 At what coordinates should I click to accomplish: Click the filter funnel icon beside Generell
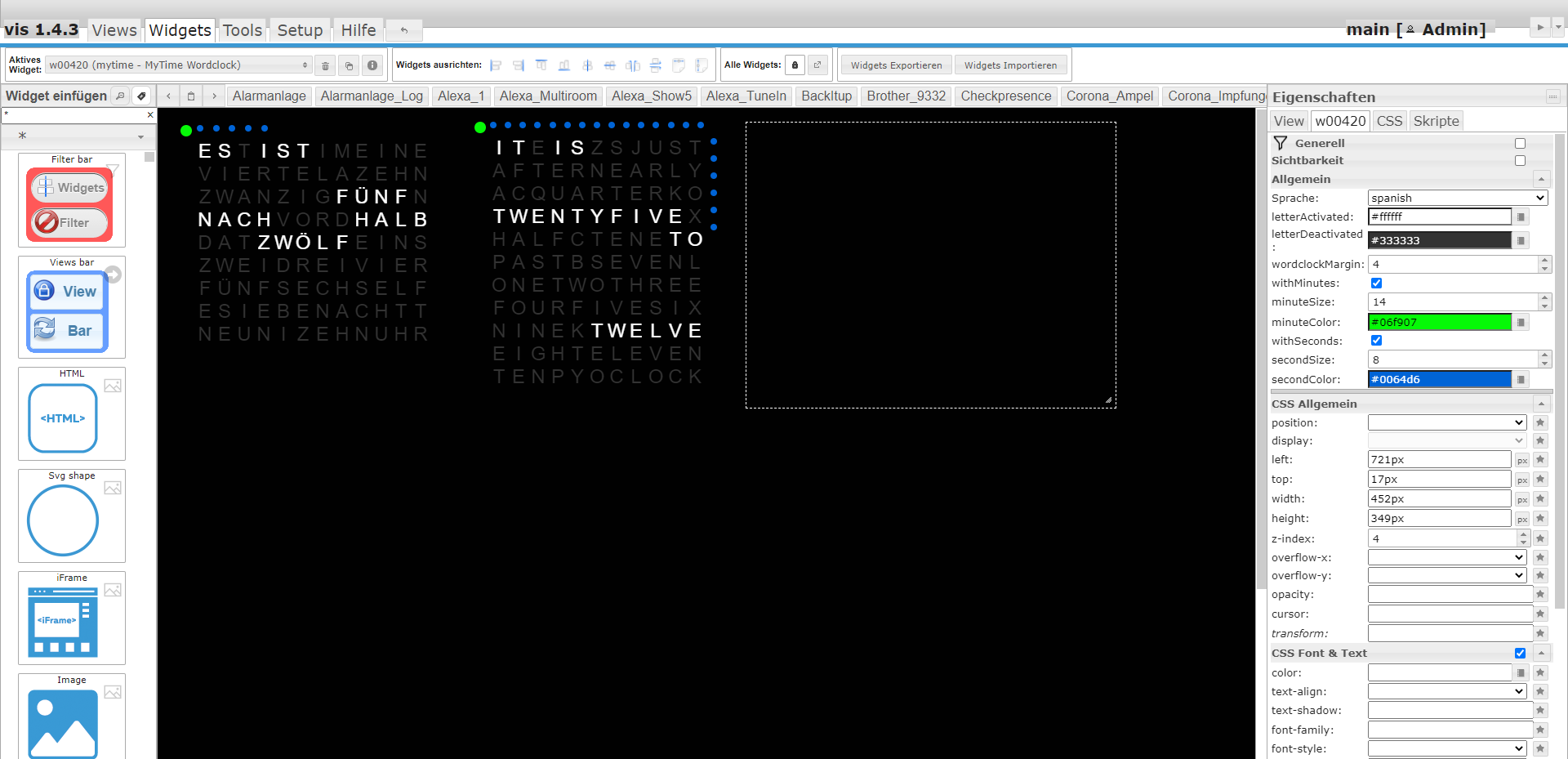(1281, 143)
